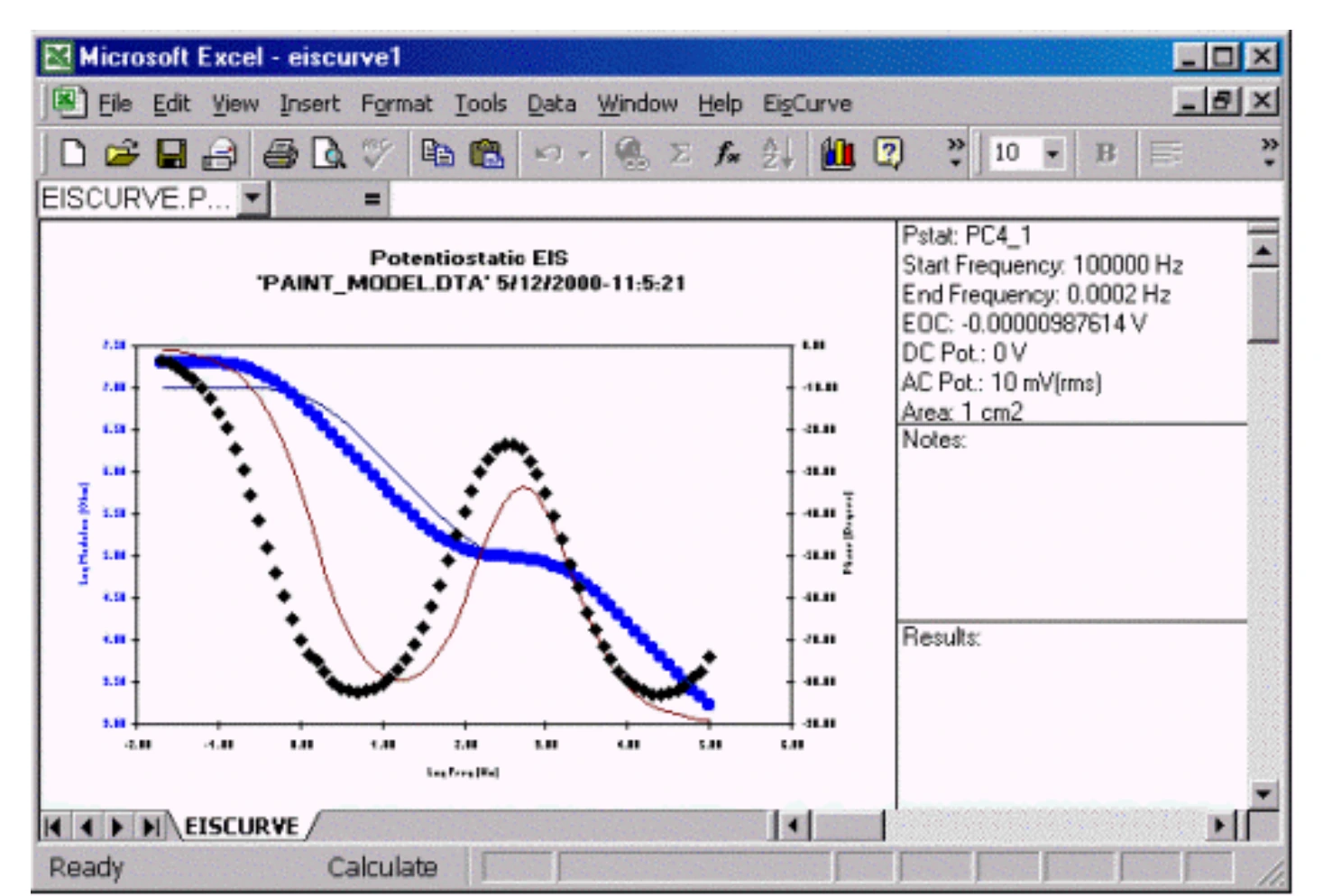Select the EISCURVE sheet tab
The image size is (1323, 896).
[x=242, y=826]
